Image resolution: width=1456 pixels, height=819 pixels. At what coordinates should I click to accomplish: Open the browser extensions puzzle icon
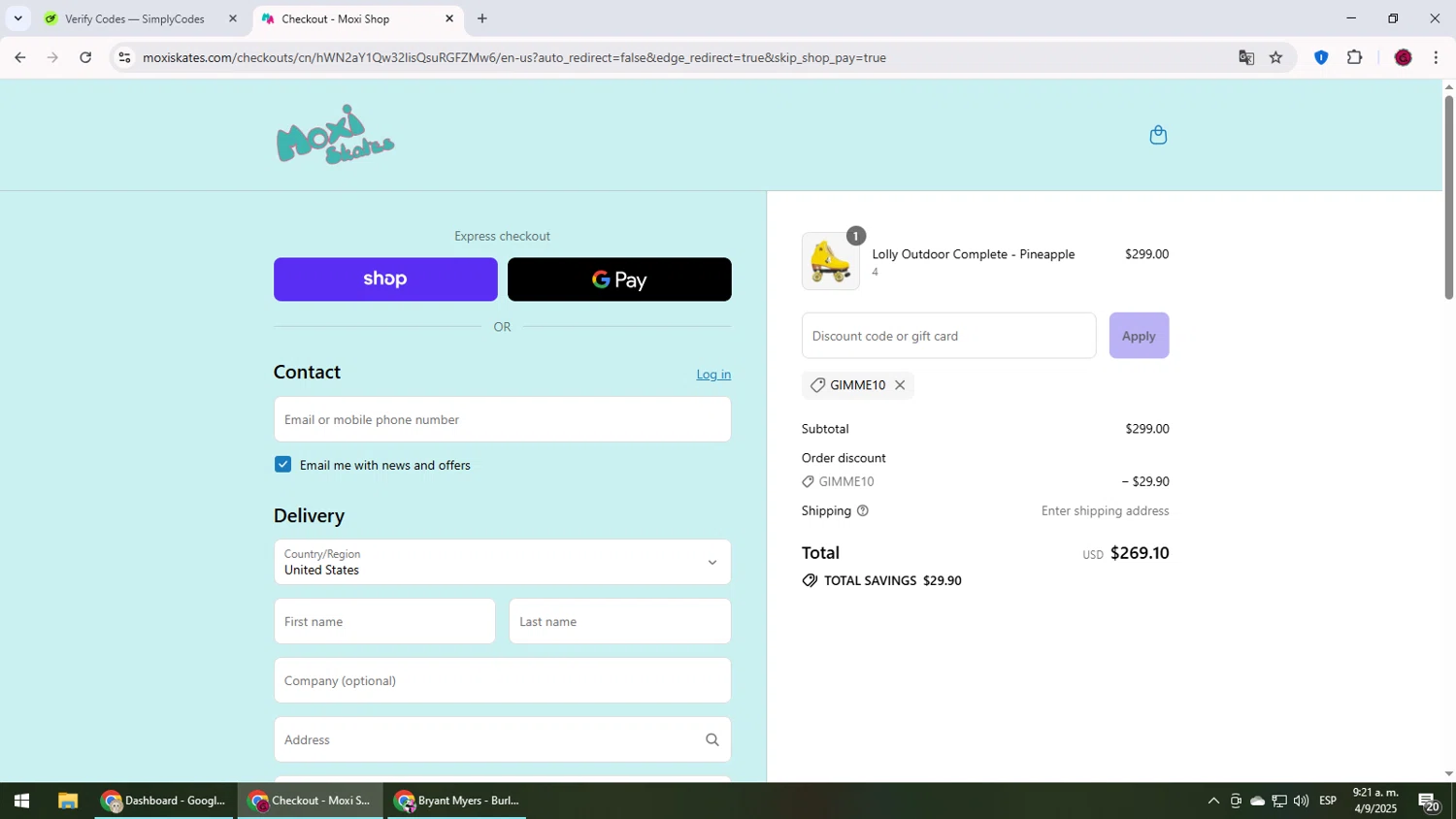click(1355, 57)
